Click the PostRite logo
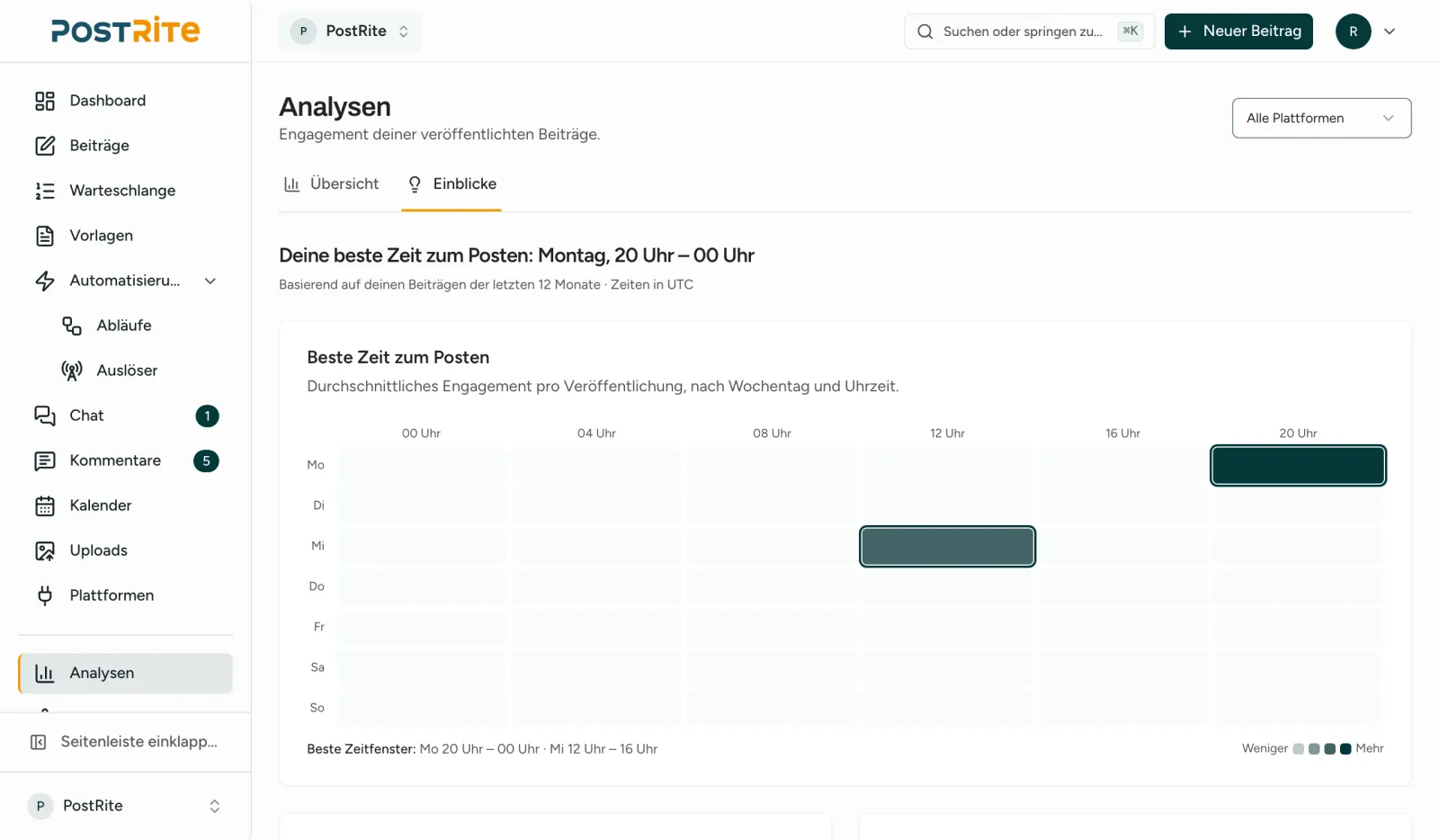This screenshot has height=840, width=1439. (126, 31)
